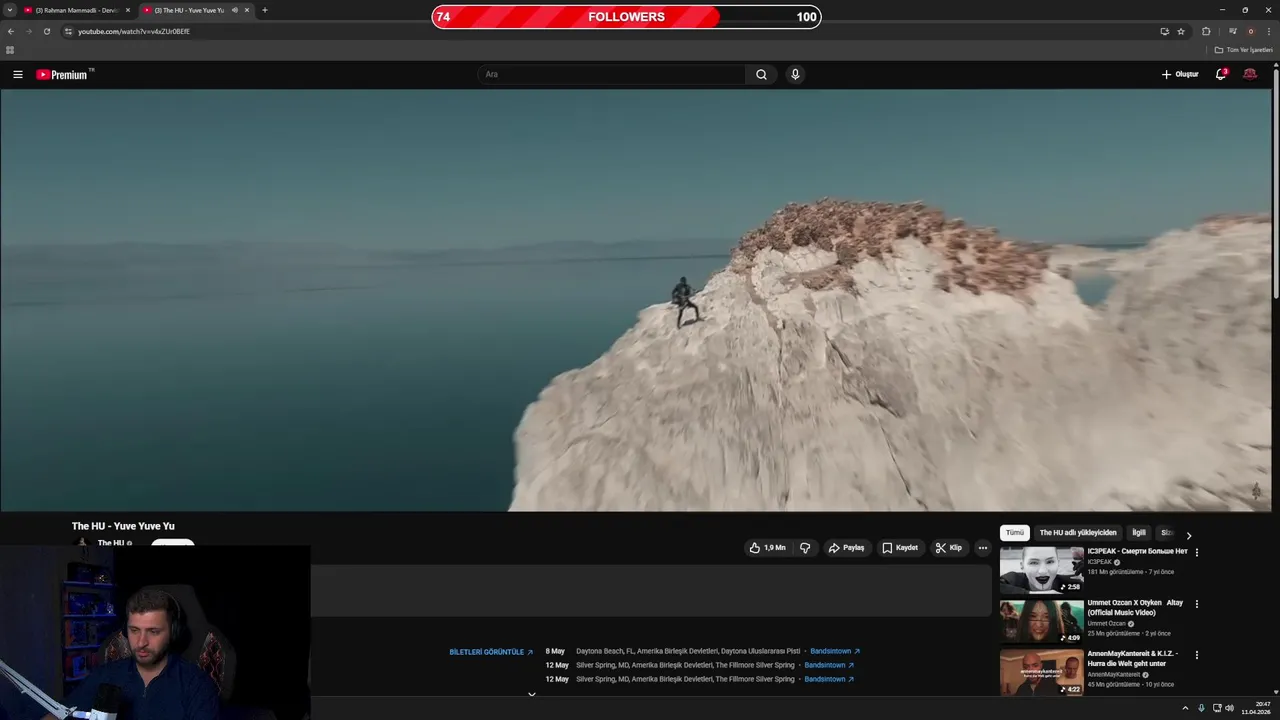This screenshot has width=1280, height=720.
Task: Select the The HU adlı yükleyiciden chip
Action: click(x=1078, y=533)
